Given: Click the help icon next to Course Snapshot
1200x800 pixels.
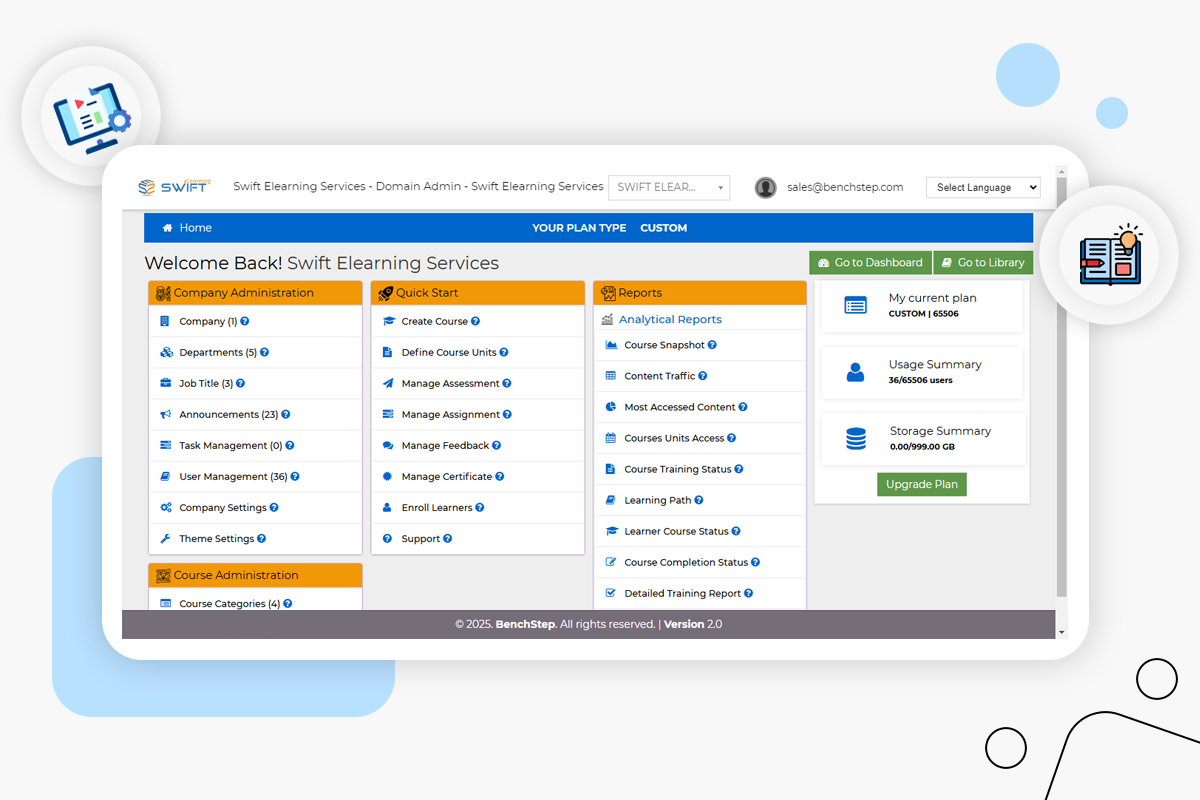Looking at the screenshot, I should point(712,346).
